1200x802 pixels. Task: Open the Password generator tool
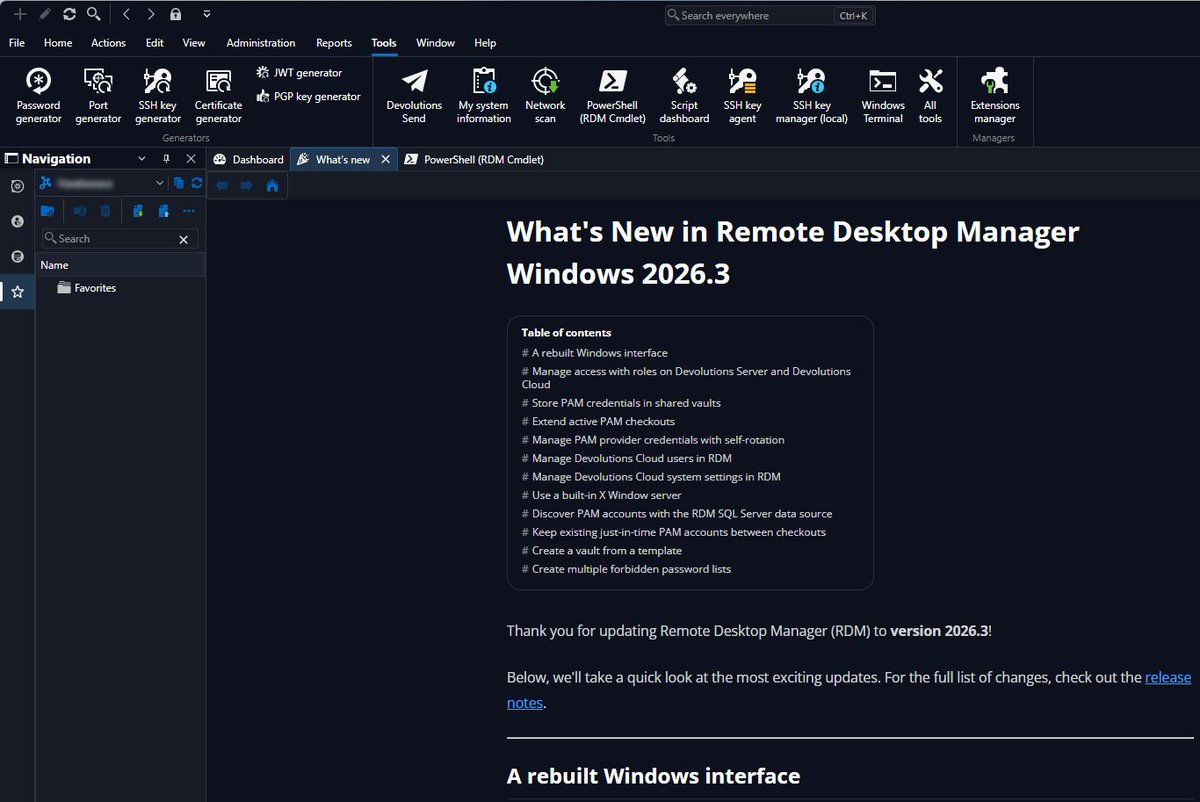[38, 96]
